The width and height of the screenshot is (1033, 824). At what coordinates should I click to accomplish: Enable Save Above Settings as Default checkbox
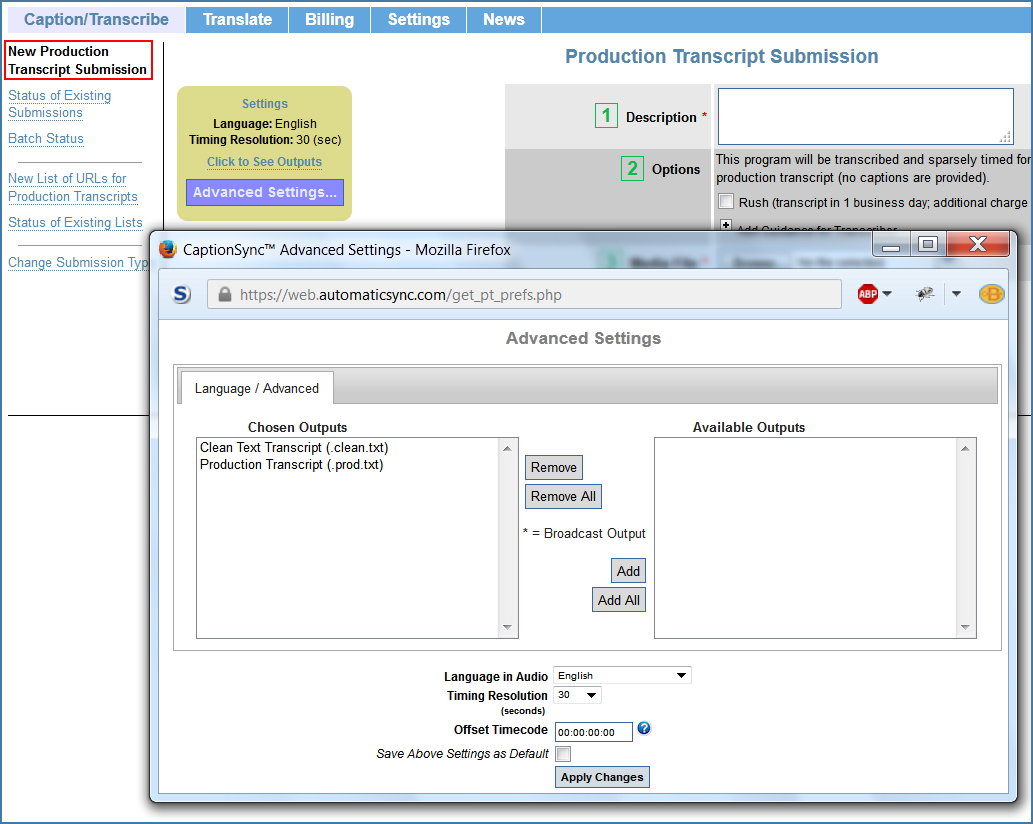pos(563,754)
